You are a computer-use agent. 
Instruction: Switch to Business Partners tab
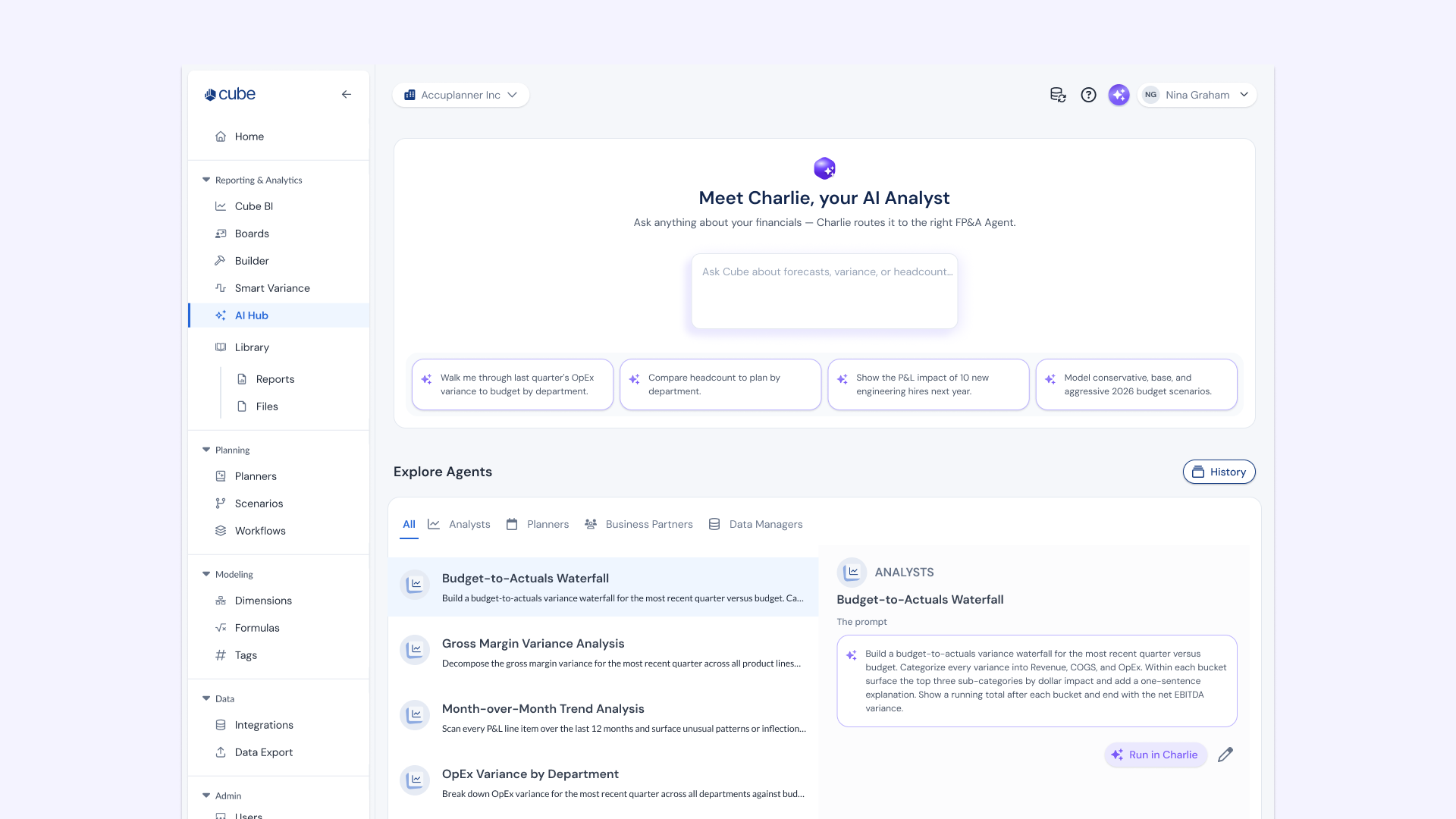point(639,525)
